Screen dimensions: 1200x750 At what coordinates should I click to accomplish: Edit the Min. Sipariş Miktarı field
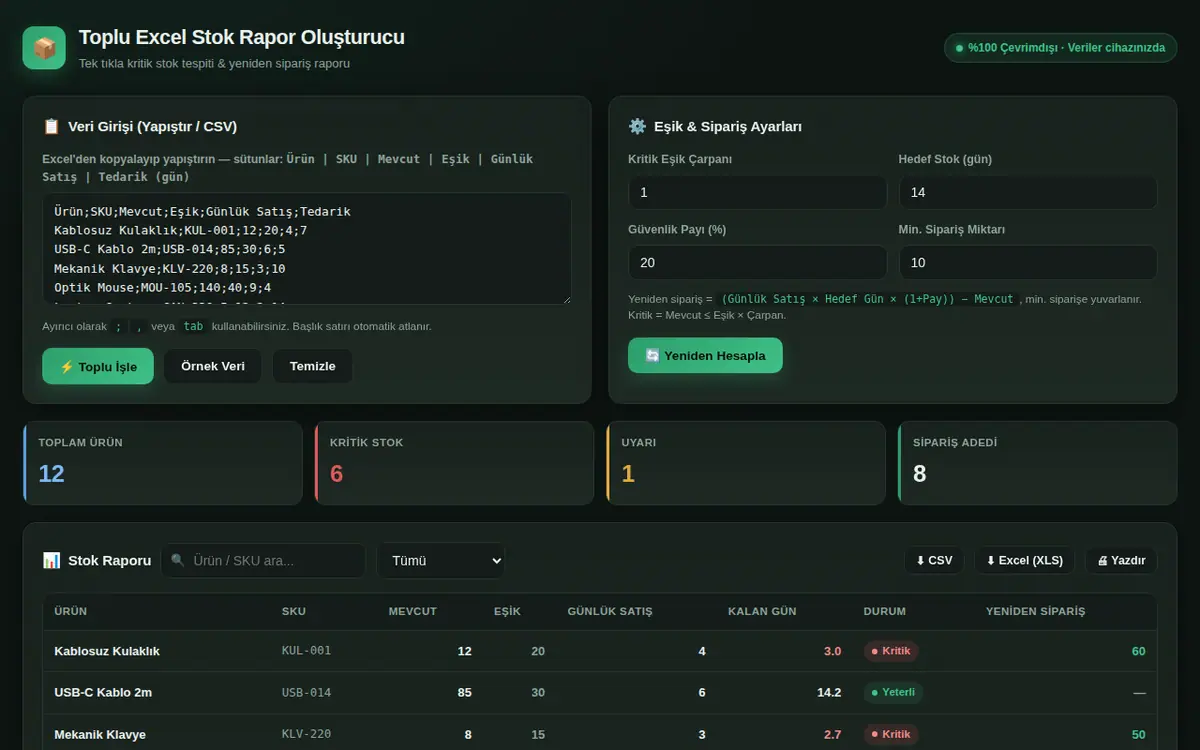pyautogui.click(x=1028, y=262)
